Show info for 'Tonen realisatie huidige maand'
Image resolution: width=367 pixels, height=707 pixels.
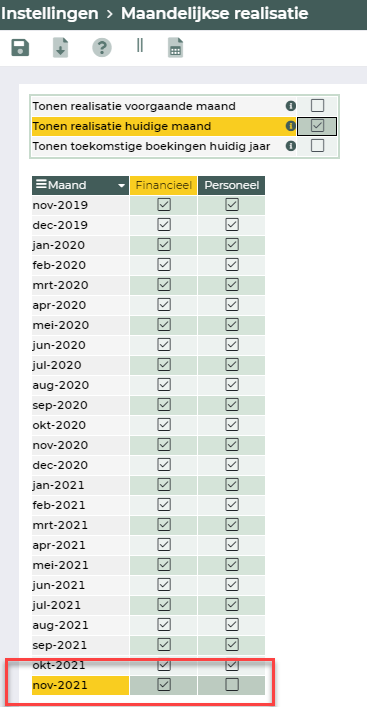click(291, 126)
